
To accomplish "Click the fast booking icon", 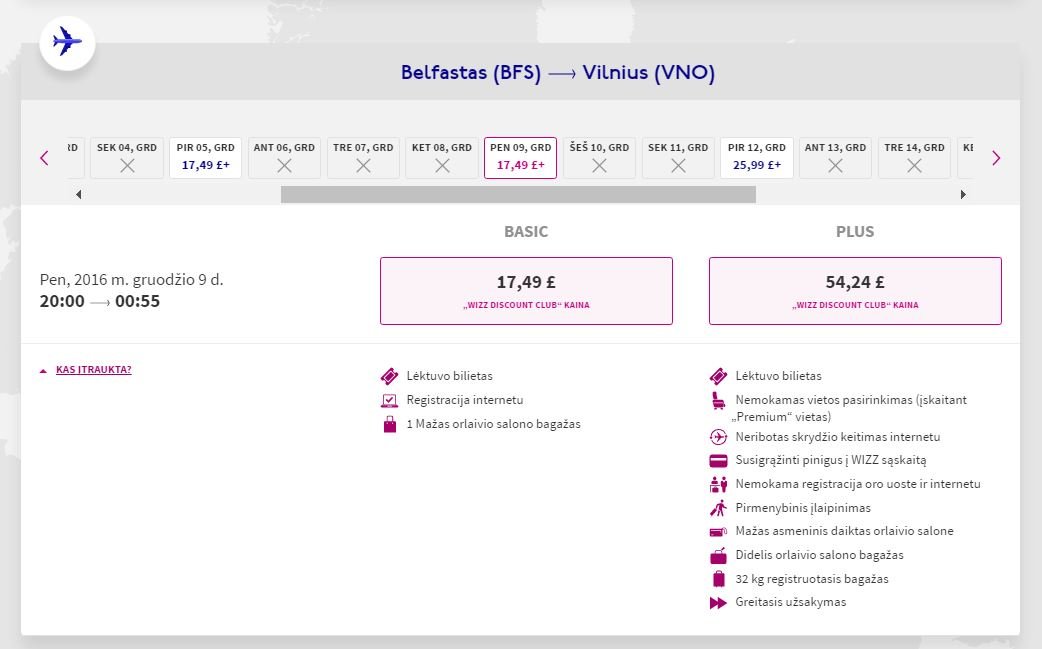I will click(718, 603).
